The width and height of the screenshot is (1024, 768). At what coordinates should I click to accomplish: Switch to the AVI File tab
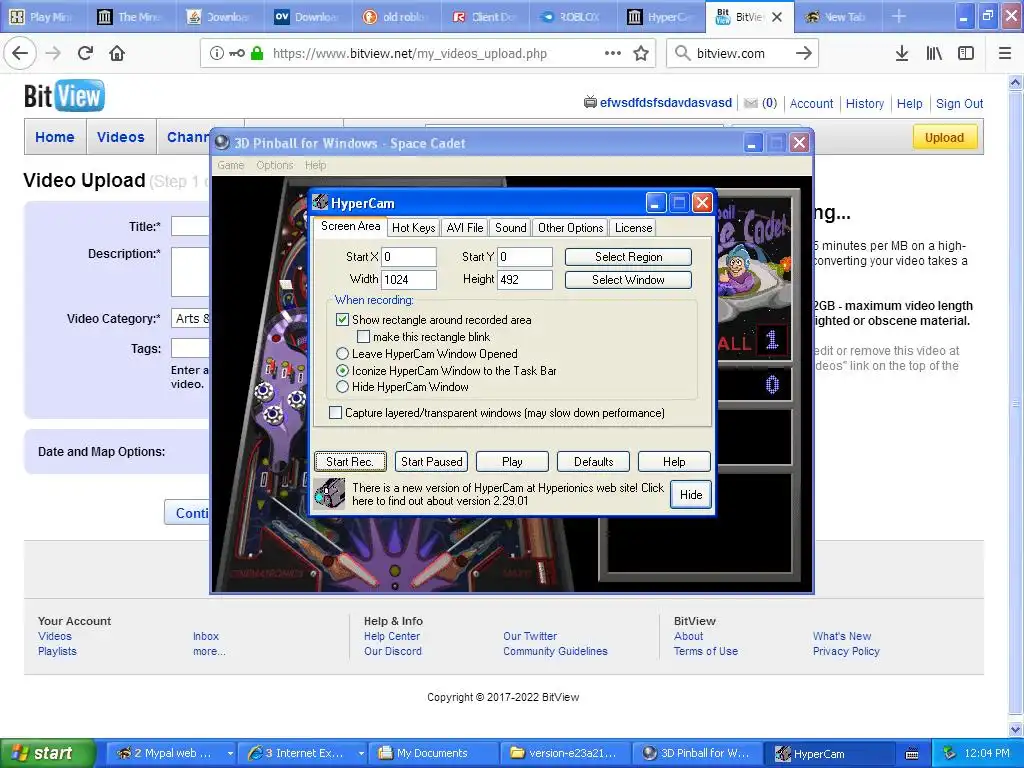coord(465,227)
